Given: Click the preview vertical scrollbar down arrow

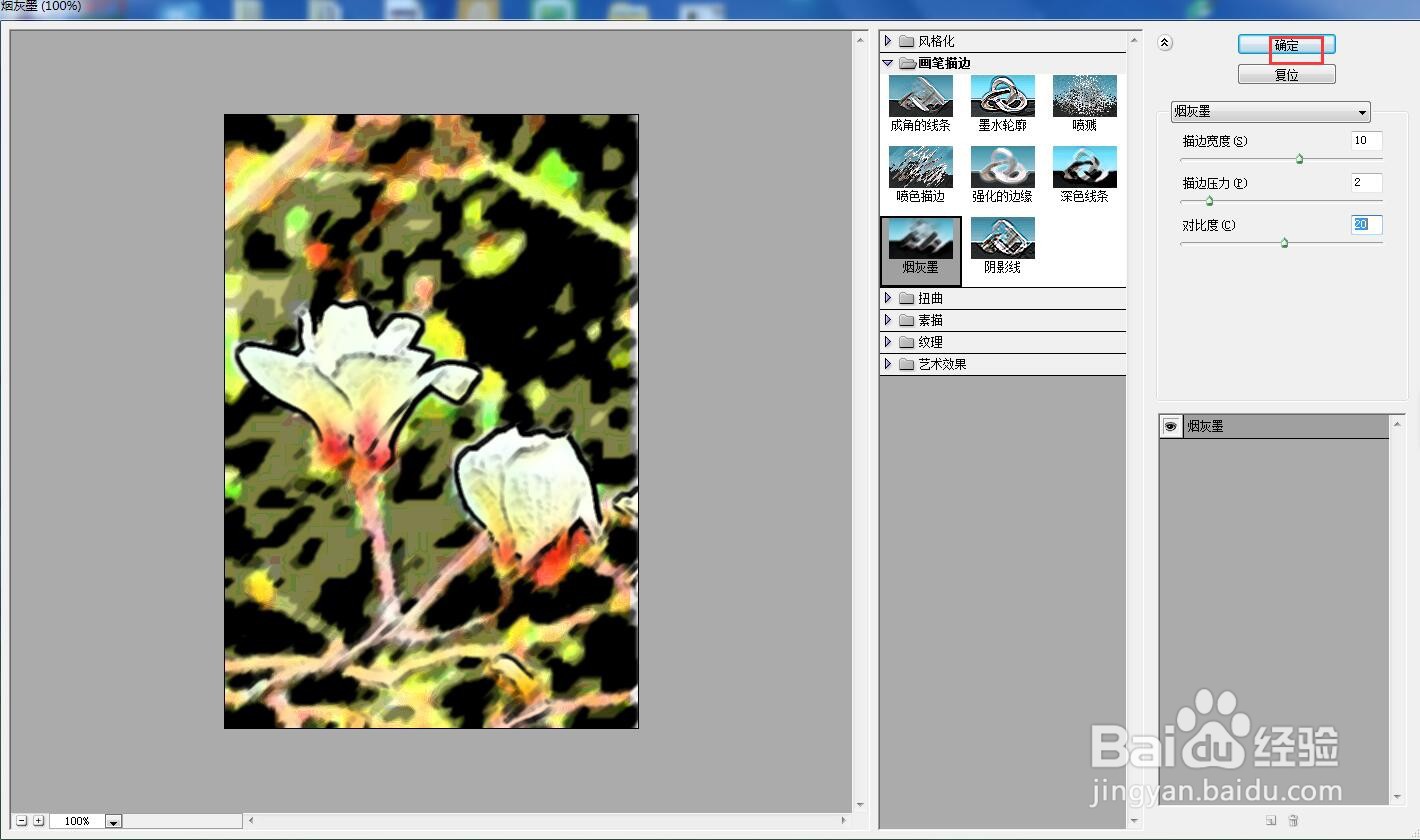Looking at the screenshot, I should point(860,805).
